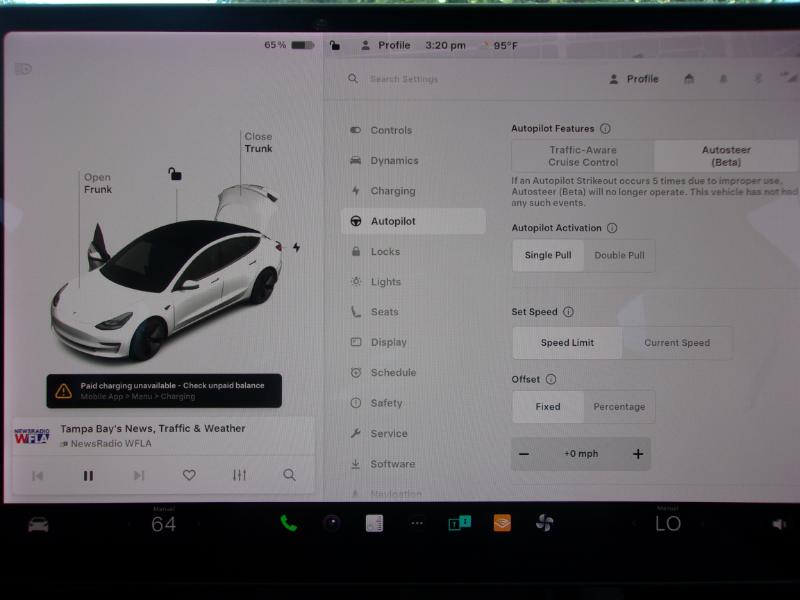The width and height of the screenshot is (800, 600).
Task: Open the three-dots app launcher
Action: coord(417,523)
